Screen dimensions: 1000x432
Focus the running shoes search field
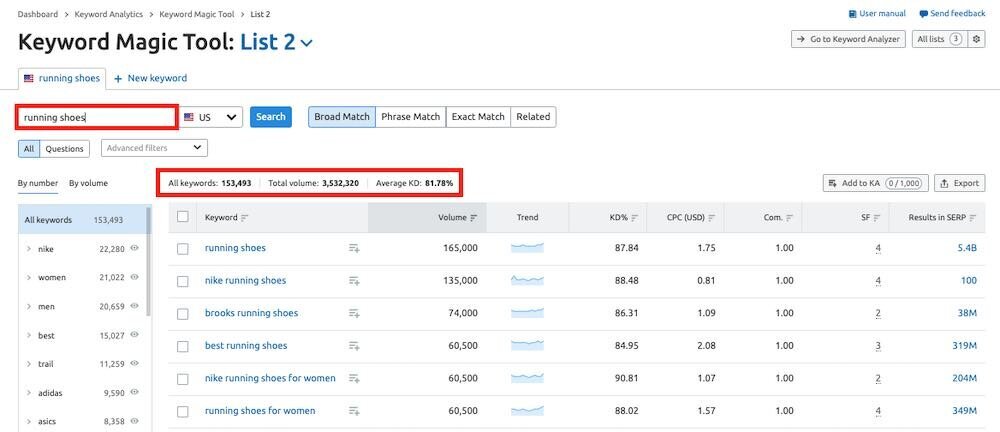pyautogui.click(x=96, y=117)
